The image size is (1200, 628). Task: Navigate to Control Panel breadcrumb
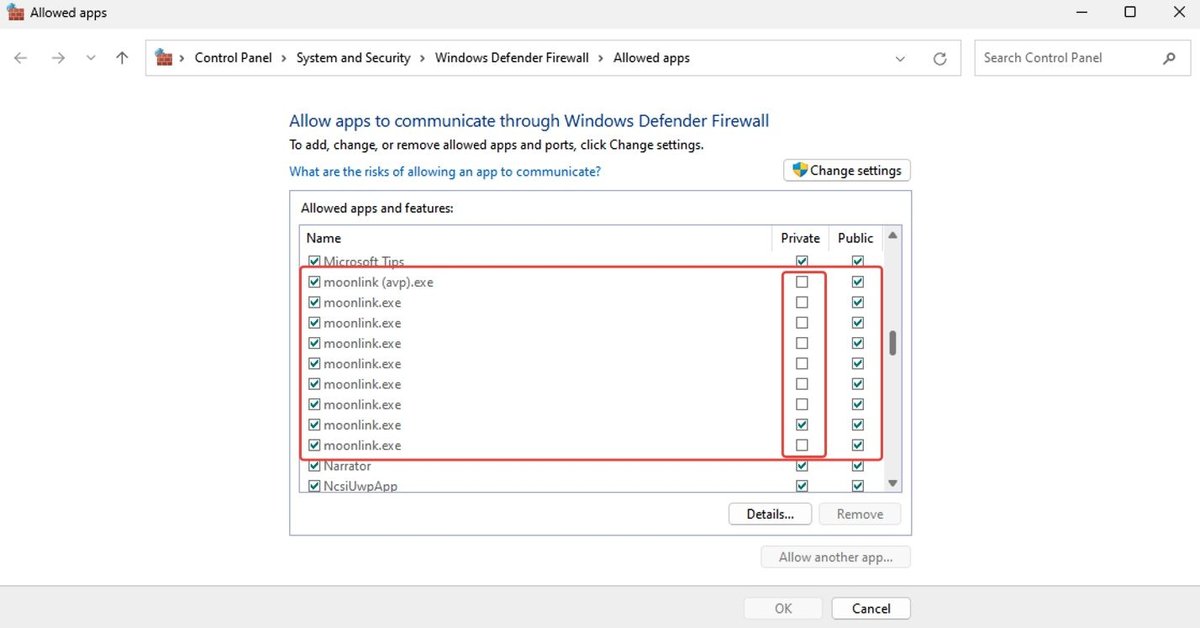tap(233, 58)
